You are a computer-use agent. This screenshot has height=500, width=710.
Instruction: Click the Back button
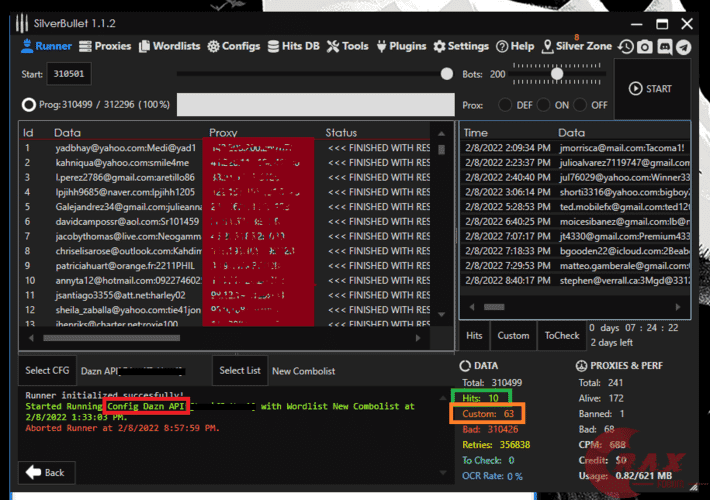(47, 472)
